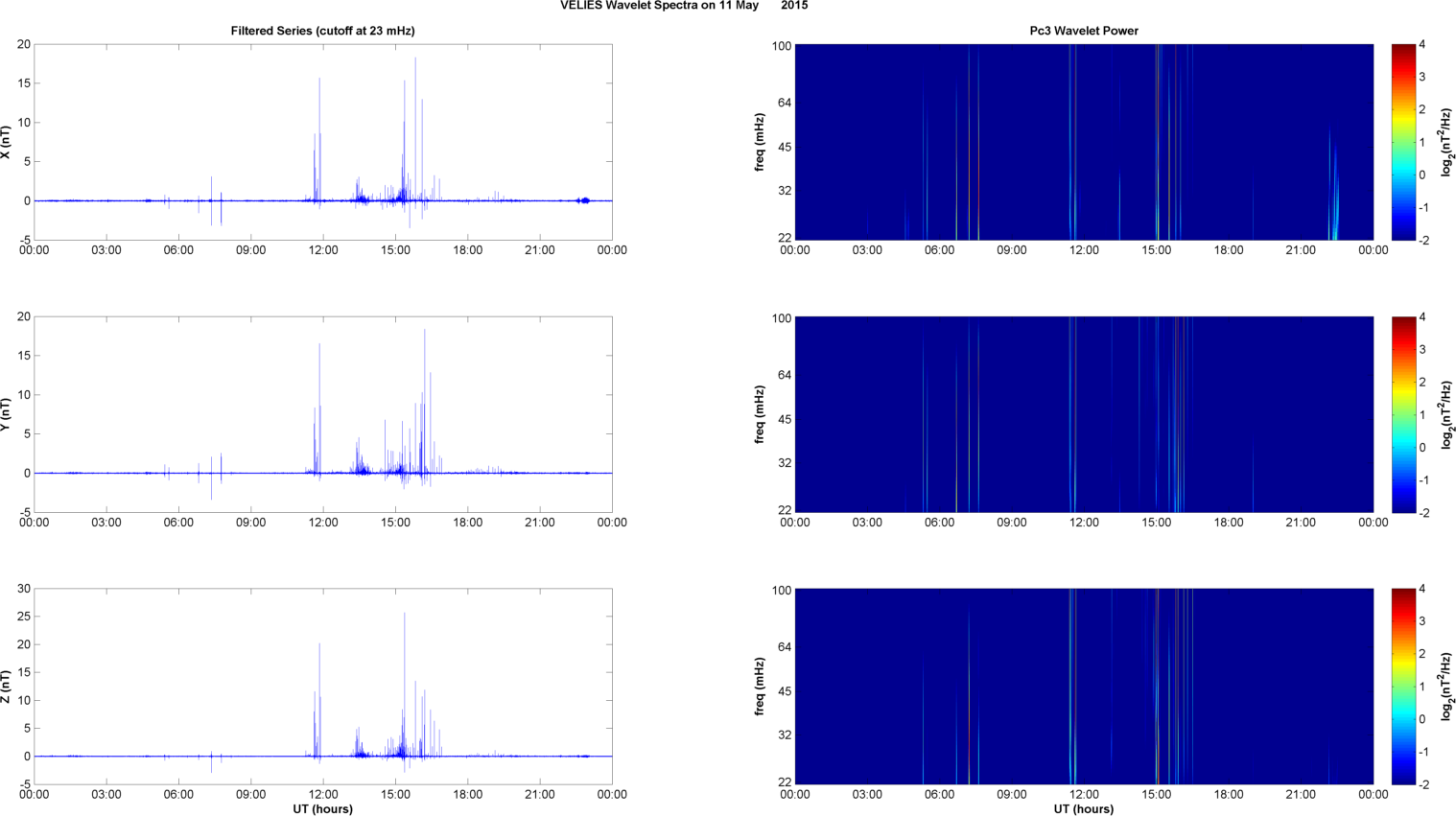Click the VELIES Wavelet Spectra figure title
This screenshot has width=1456, height=816.
[684, 6]
